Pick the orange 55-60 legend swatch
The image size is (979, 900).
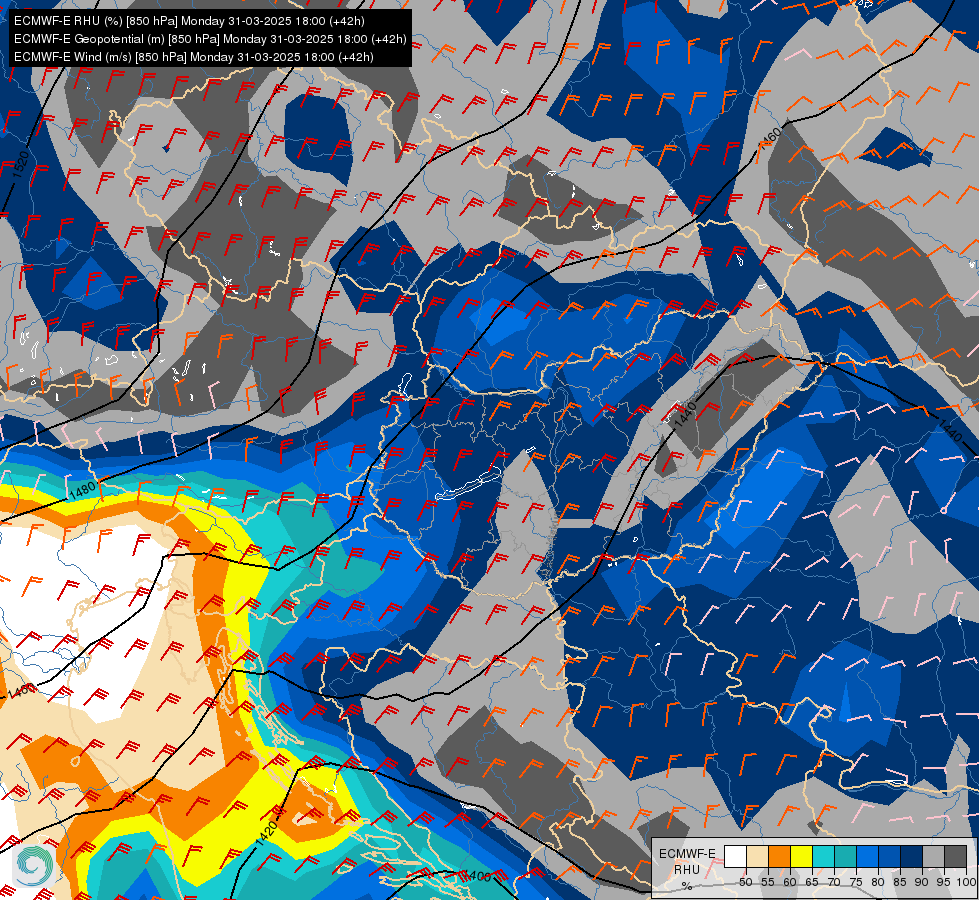(x=780, y=856)
